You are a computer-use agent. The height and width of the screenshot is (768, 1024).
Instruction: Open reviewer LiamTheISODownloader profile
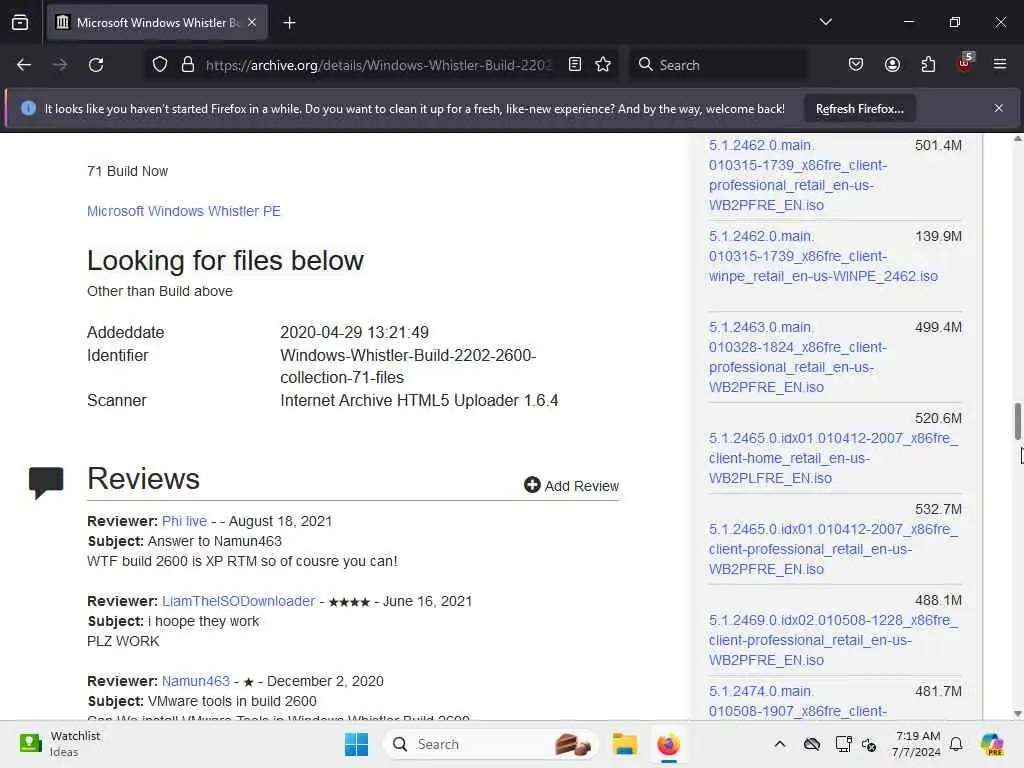click(238, 601)
